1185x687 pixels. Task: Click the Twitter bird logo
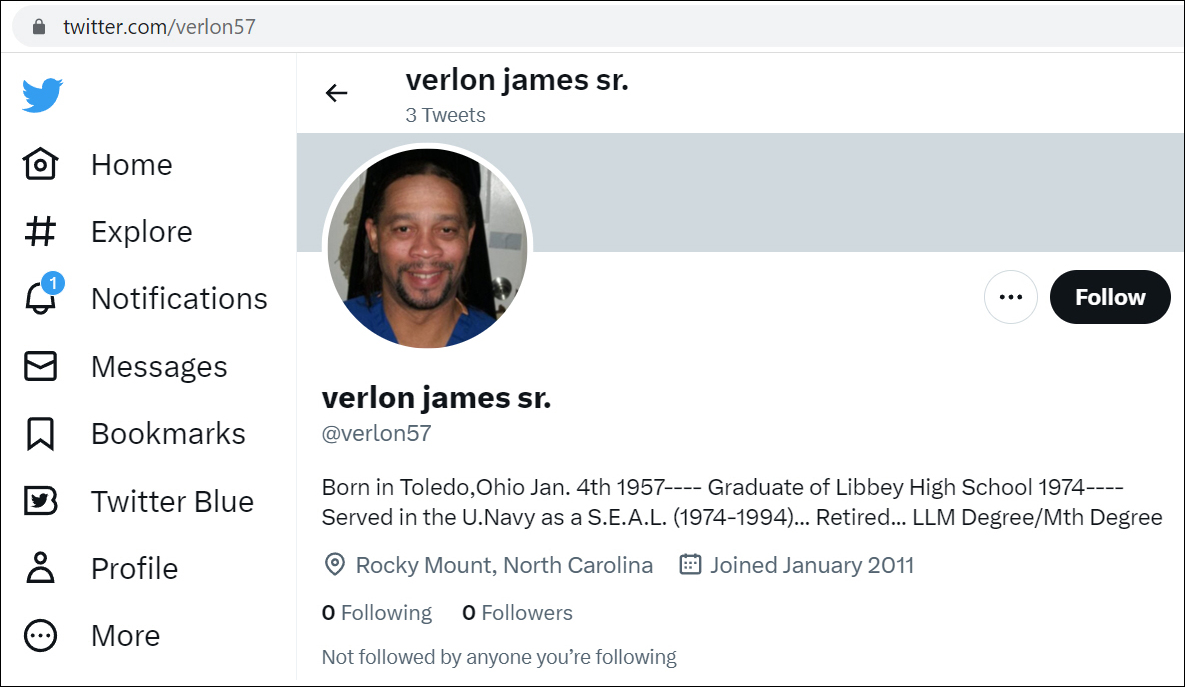point(43,96)
